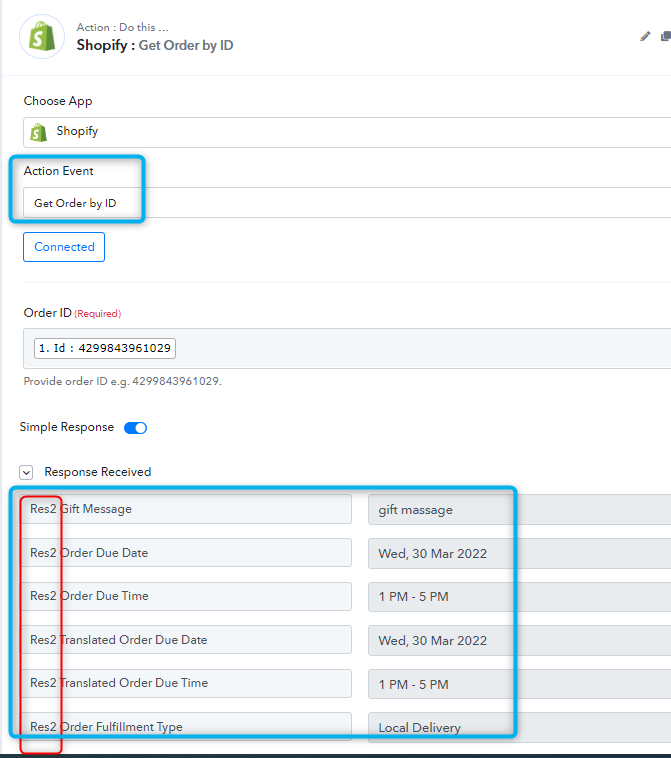This screenshot has width=671, height=758.
Task: Click the 'Choose App' label
Action: coord(58,101)
